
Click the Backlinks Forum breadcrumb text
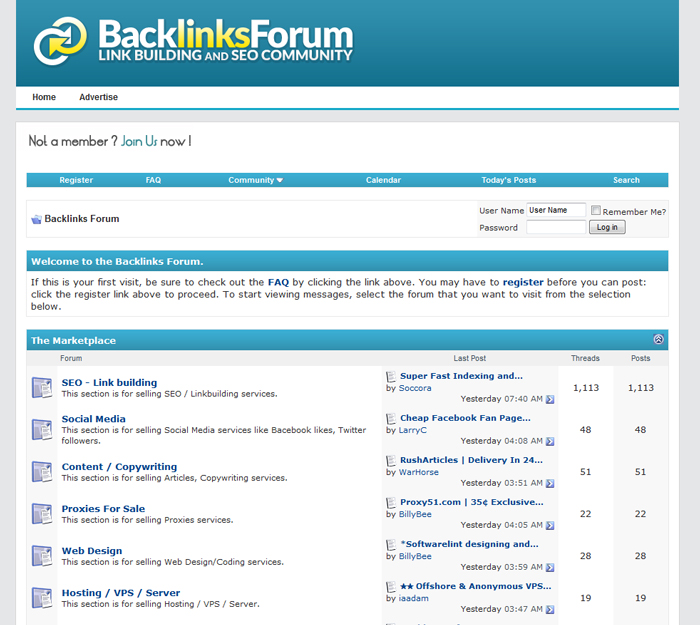[x=82, y=219]
